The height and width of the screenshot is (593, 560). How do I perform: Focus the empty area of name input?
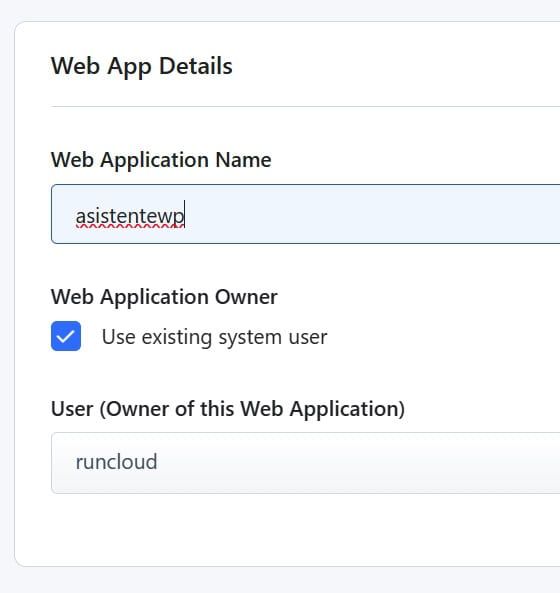tap(371, 214)
